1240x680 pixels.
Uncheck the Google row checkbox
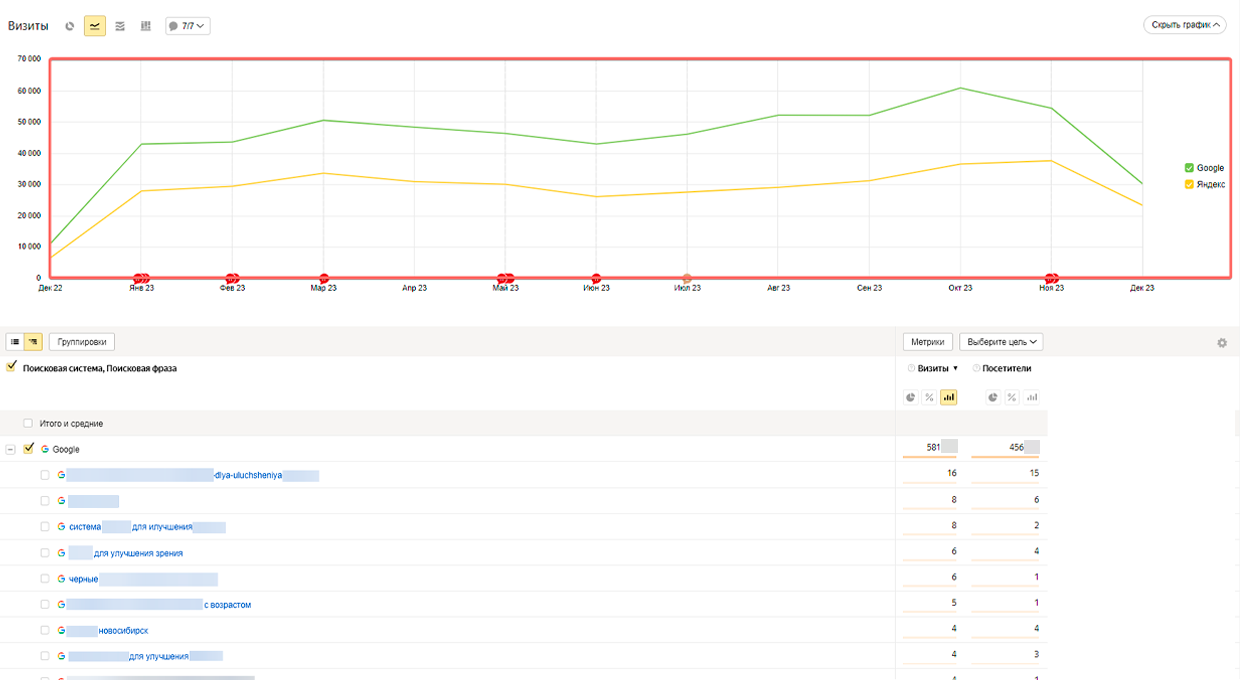click(28, 449)
